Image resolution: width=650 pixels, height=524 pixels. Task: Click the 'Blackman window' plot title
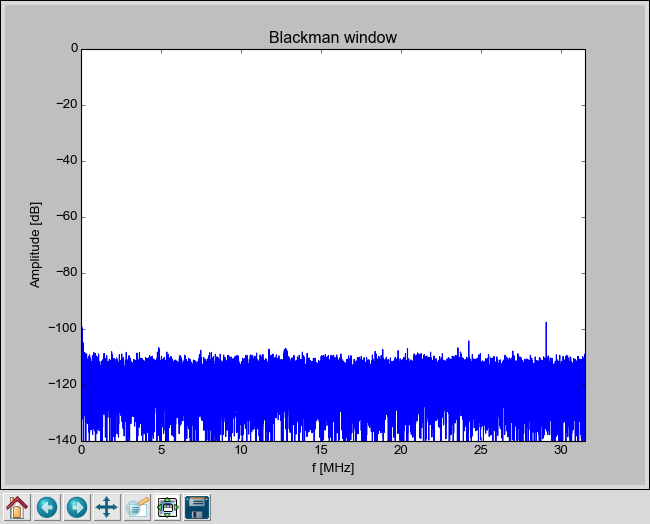pos(333,38)
